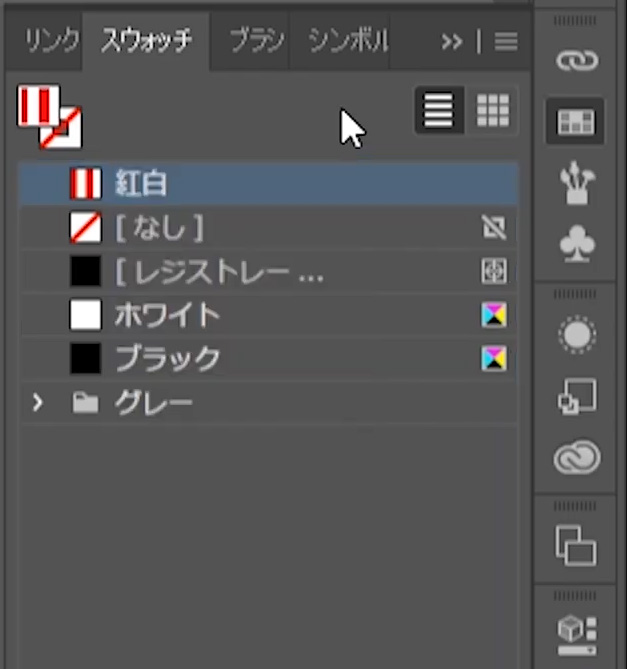Switch swatches to thumbnail grid view
The width and height of the screenshot is (627, 669).
[493, 110]
